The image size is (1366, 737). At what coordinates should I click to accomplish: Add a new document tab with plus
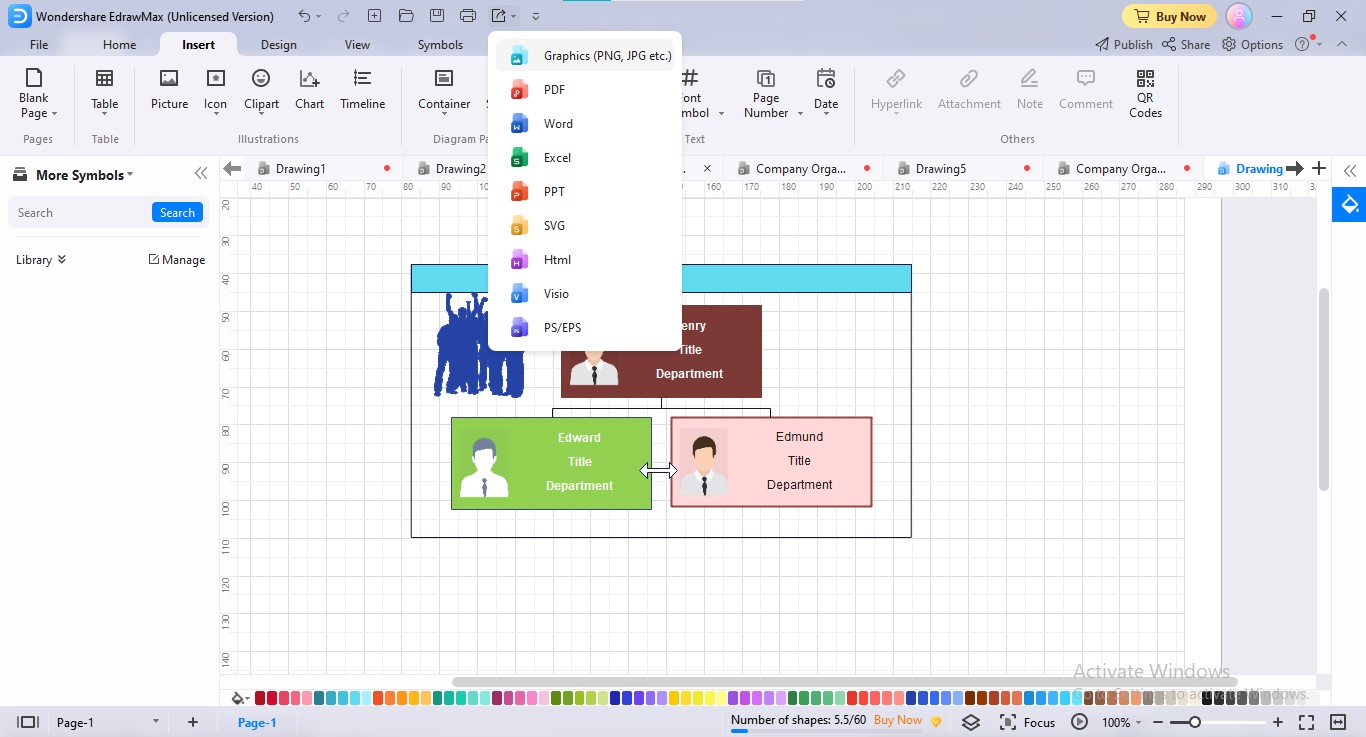pos(1319,169)
